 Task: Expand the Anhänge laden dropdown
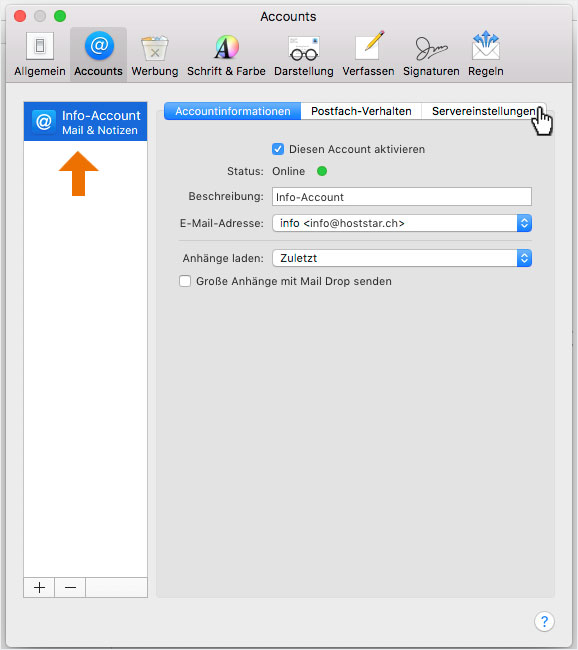(x=402, y=258)
